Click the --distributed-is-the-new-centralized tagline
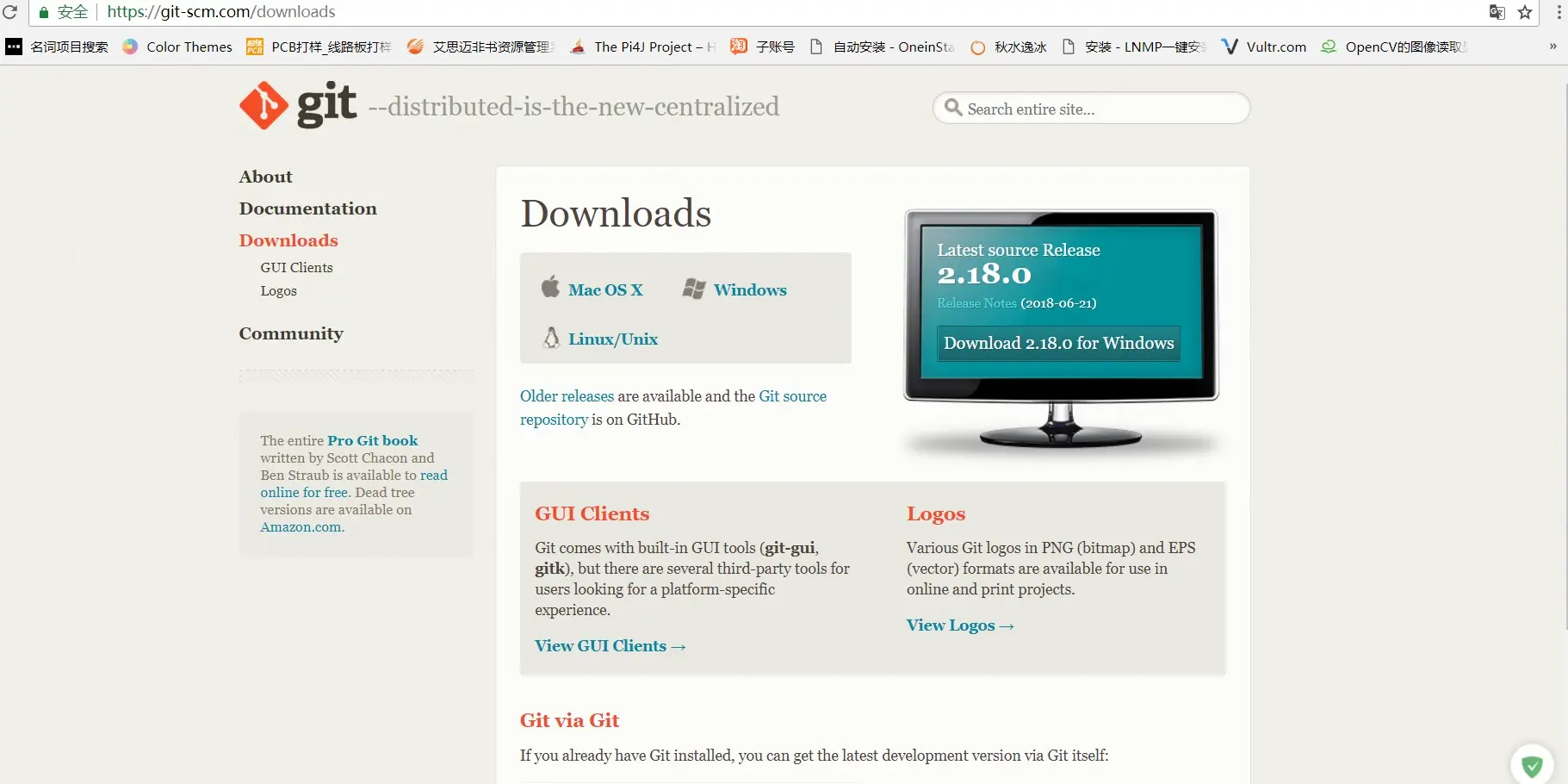Screen dimensions: 1568x784 pyautogui.click(x=573, y=107)
